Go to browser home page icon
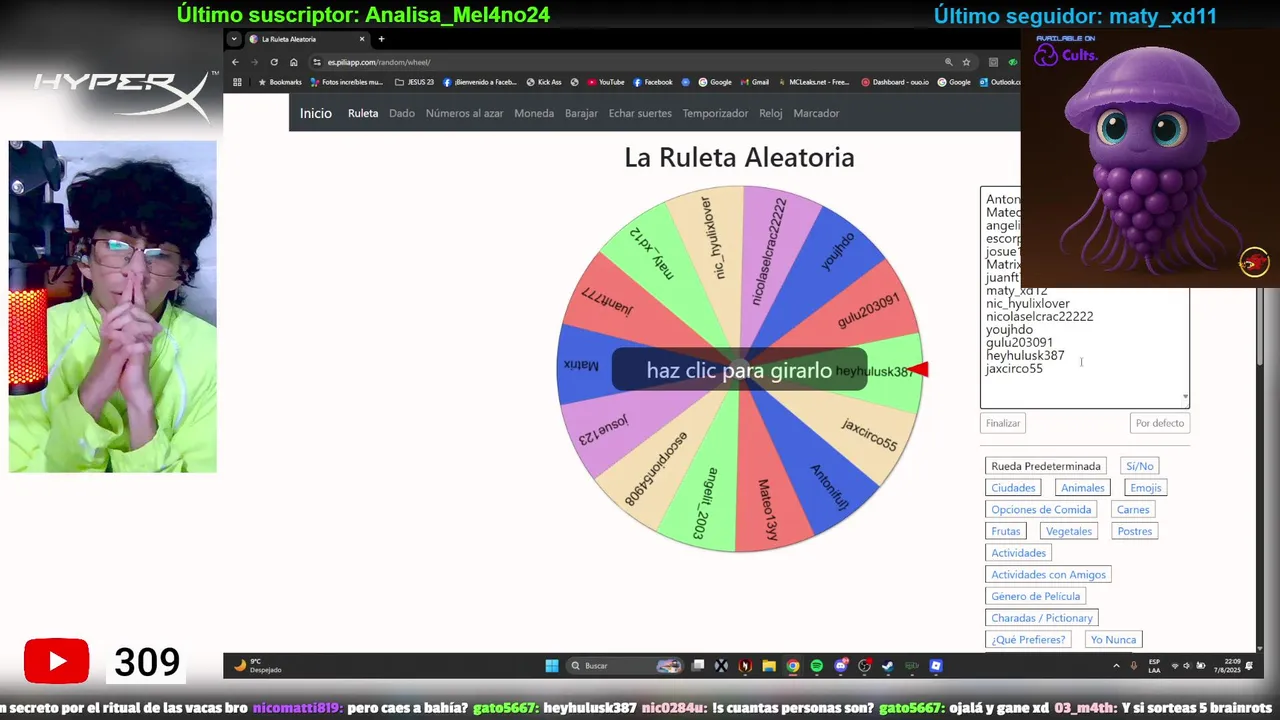The width and height of the screenshot is (1280, 720). pos(293,62)
